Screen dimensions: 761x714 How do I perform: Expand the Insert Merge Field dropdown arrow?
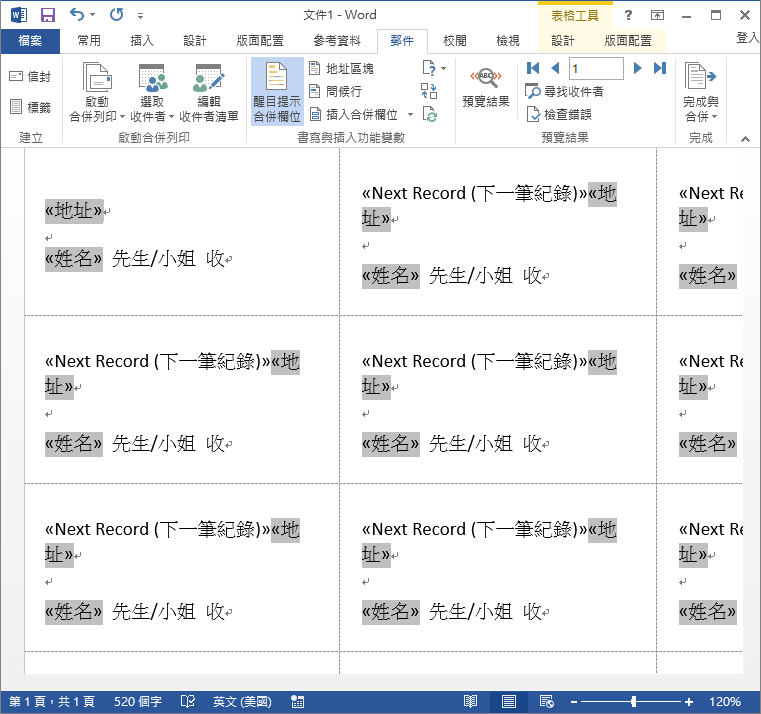point(411,115)
